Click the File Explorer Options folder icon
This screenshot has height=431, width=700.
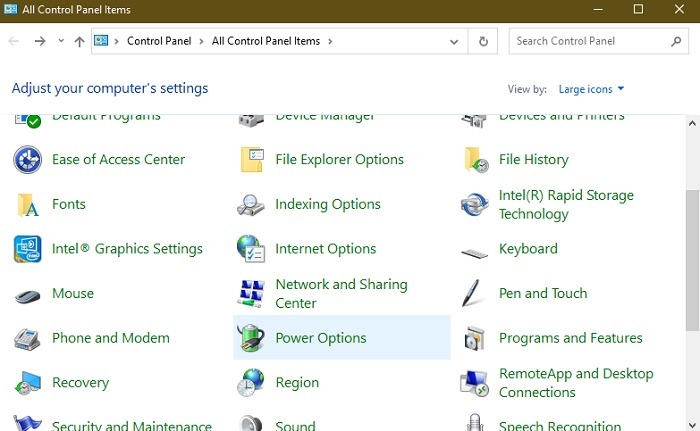point(252,159)
